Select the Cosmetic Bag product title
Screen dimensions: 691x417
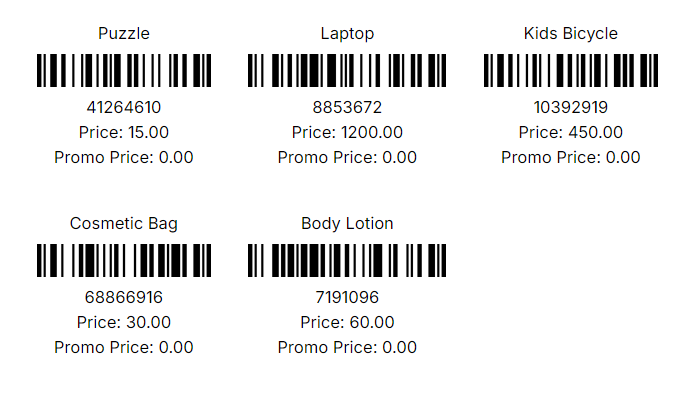point(124,224)
